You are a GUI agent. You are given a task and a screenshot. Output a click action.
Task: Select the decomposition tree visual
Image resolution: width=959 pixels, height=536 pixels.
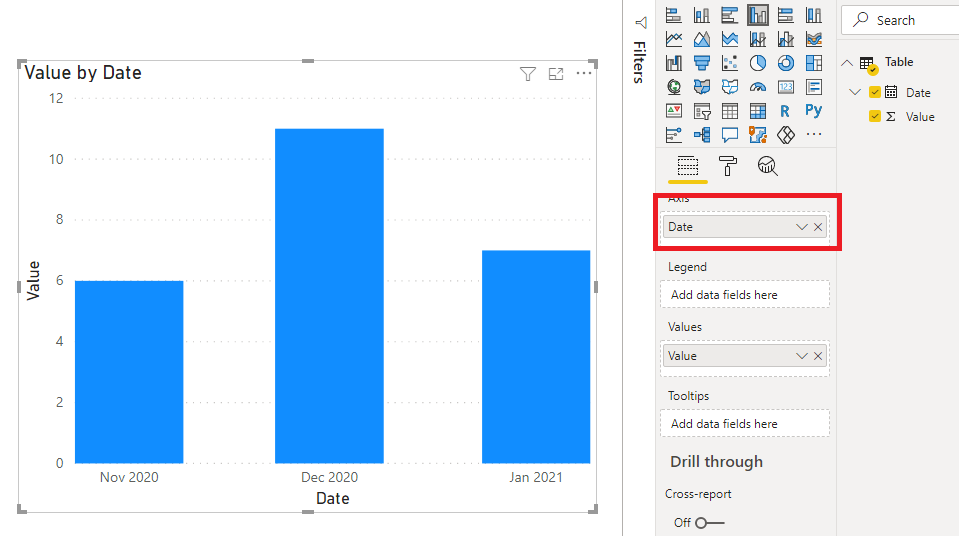click(702, 135)
